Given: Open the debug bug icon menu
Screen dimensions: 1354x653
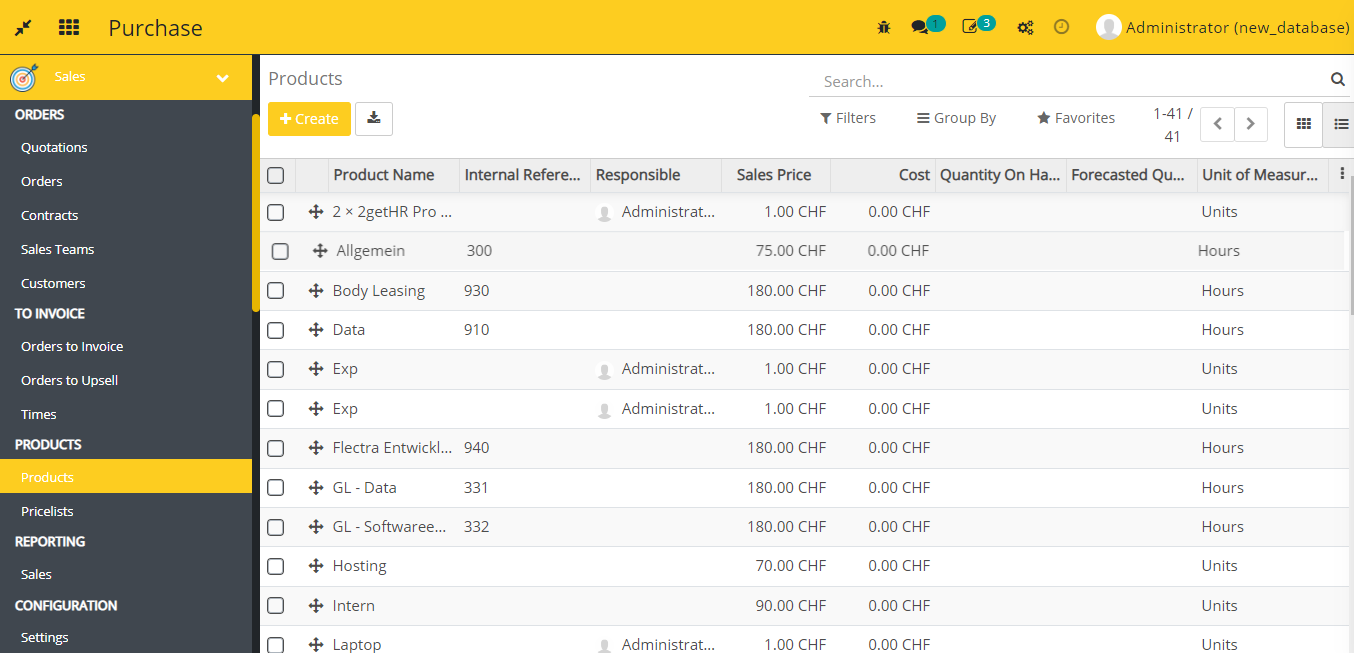Looking at the screenshot, I should tap(883, 27).
